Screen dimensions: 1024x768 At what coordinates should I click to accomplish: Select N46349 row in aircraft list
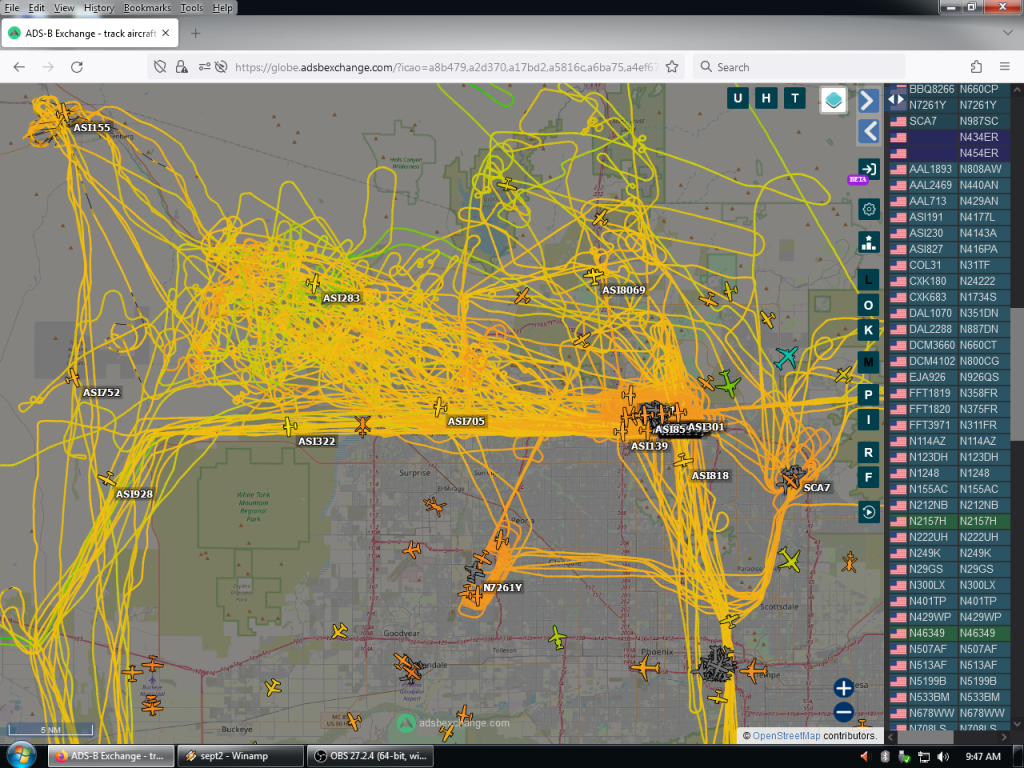point(950,633)
